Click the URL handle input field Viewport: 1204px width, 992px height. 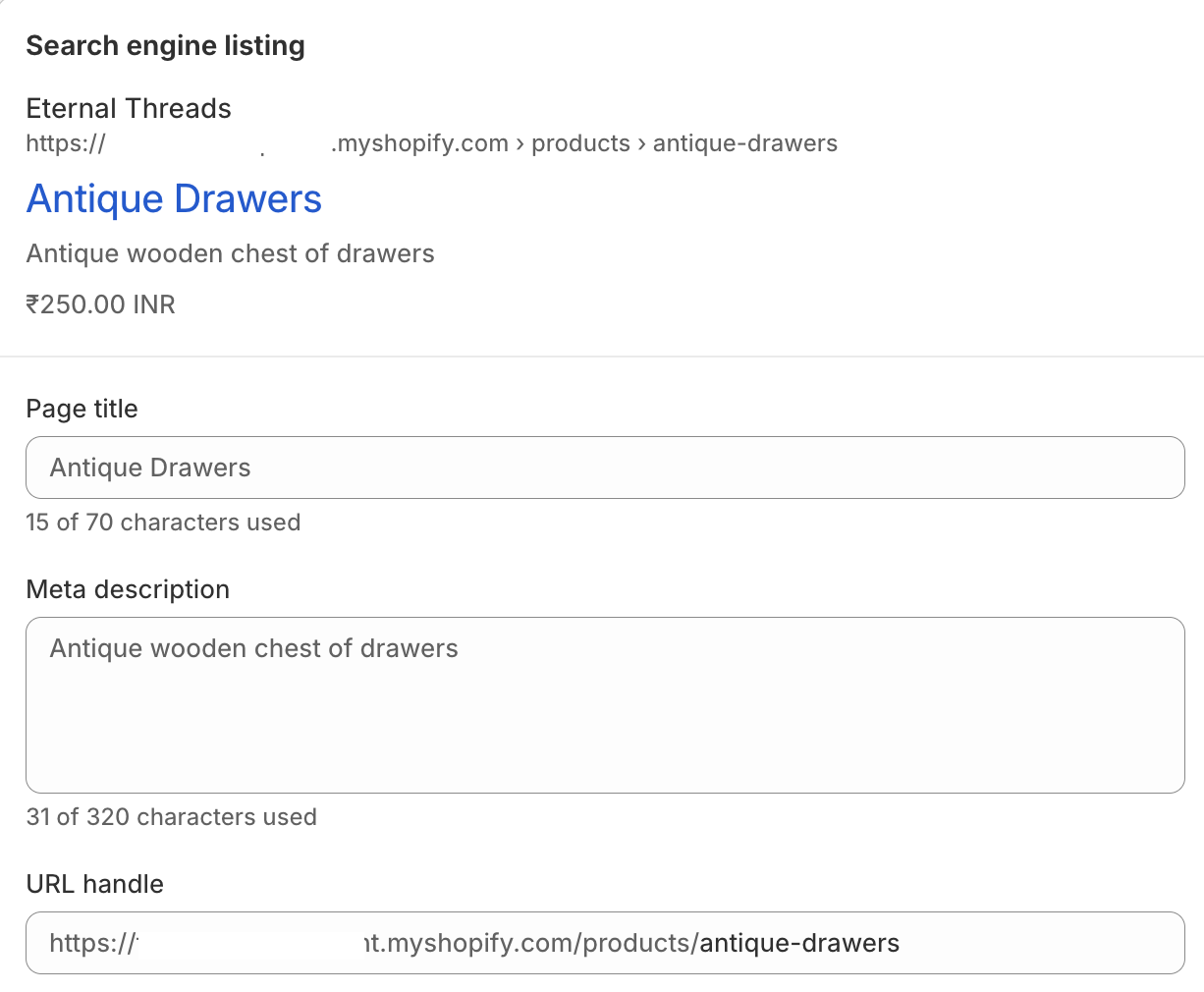605,943
